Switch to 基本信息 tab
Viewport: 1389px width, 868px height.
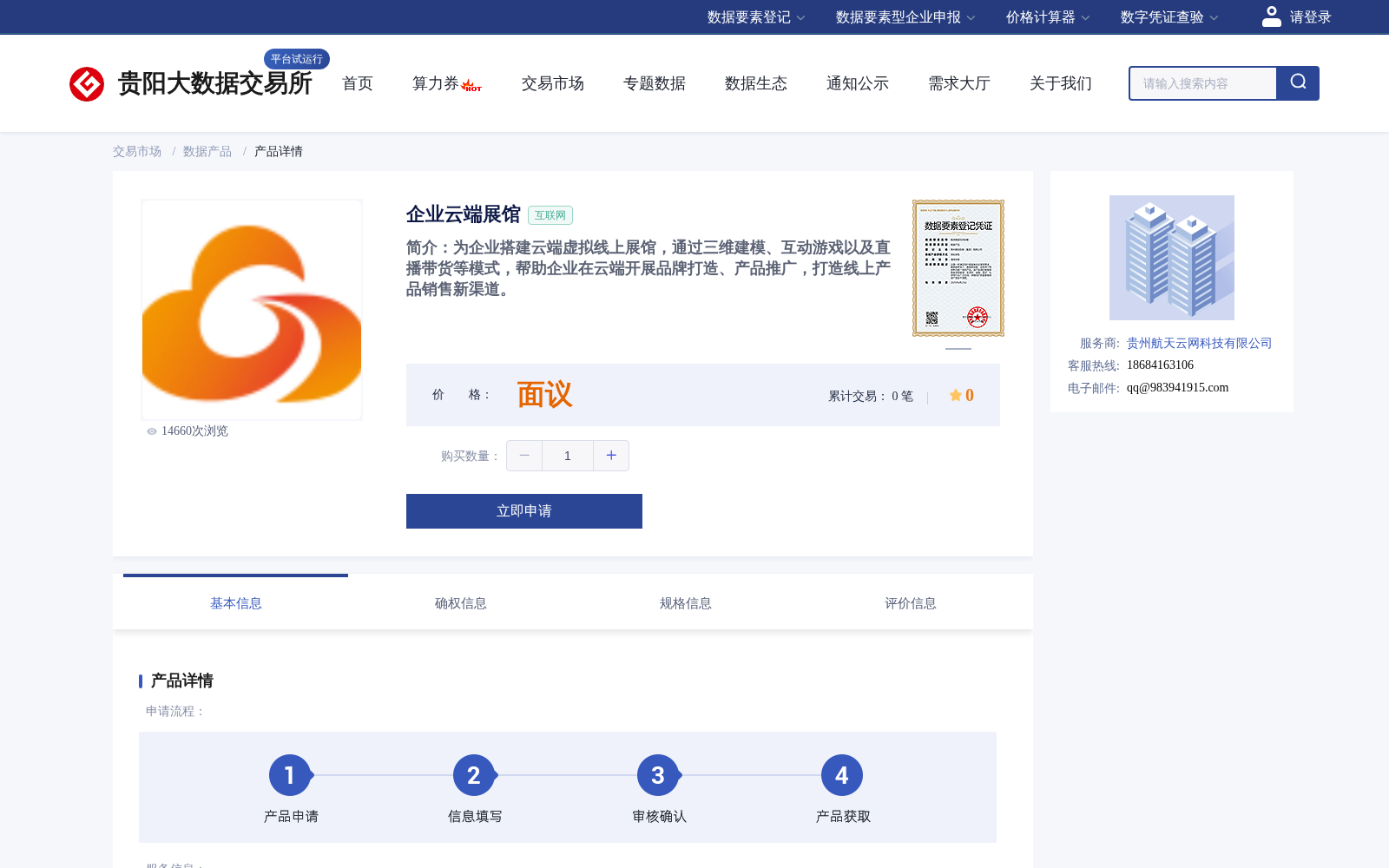pos(235,603)
